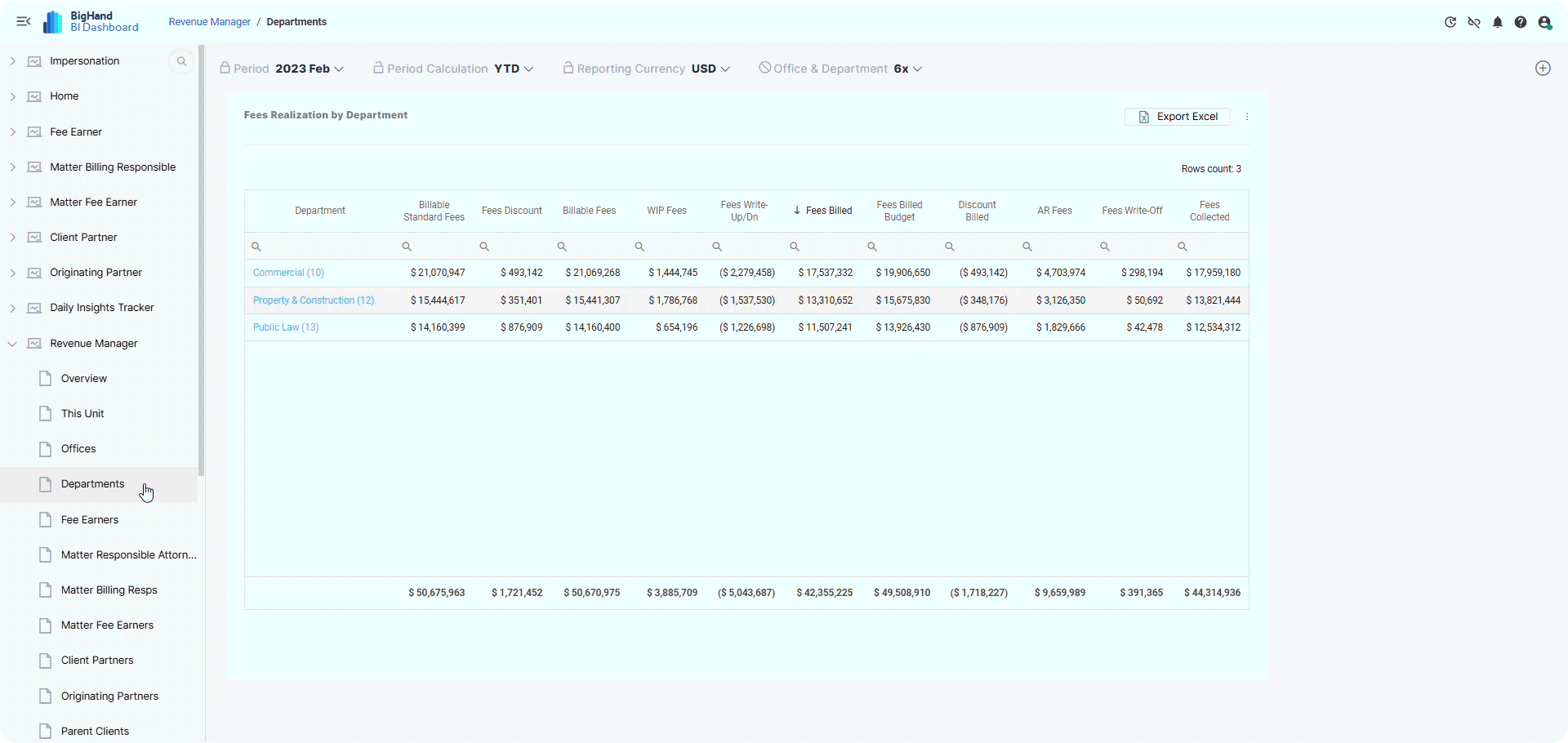The image size is (1568, 743).
Task: Expand the Client Partner tree node
Action: pyautogui.click(x=12, y=238)
